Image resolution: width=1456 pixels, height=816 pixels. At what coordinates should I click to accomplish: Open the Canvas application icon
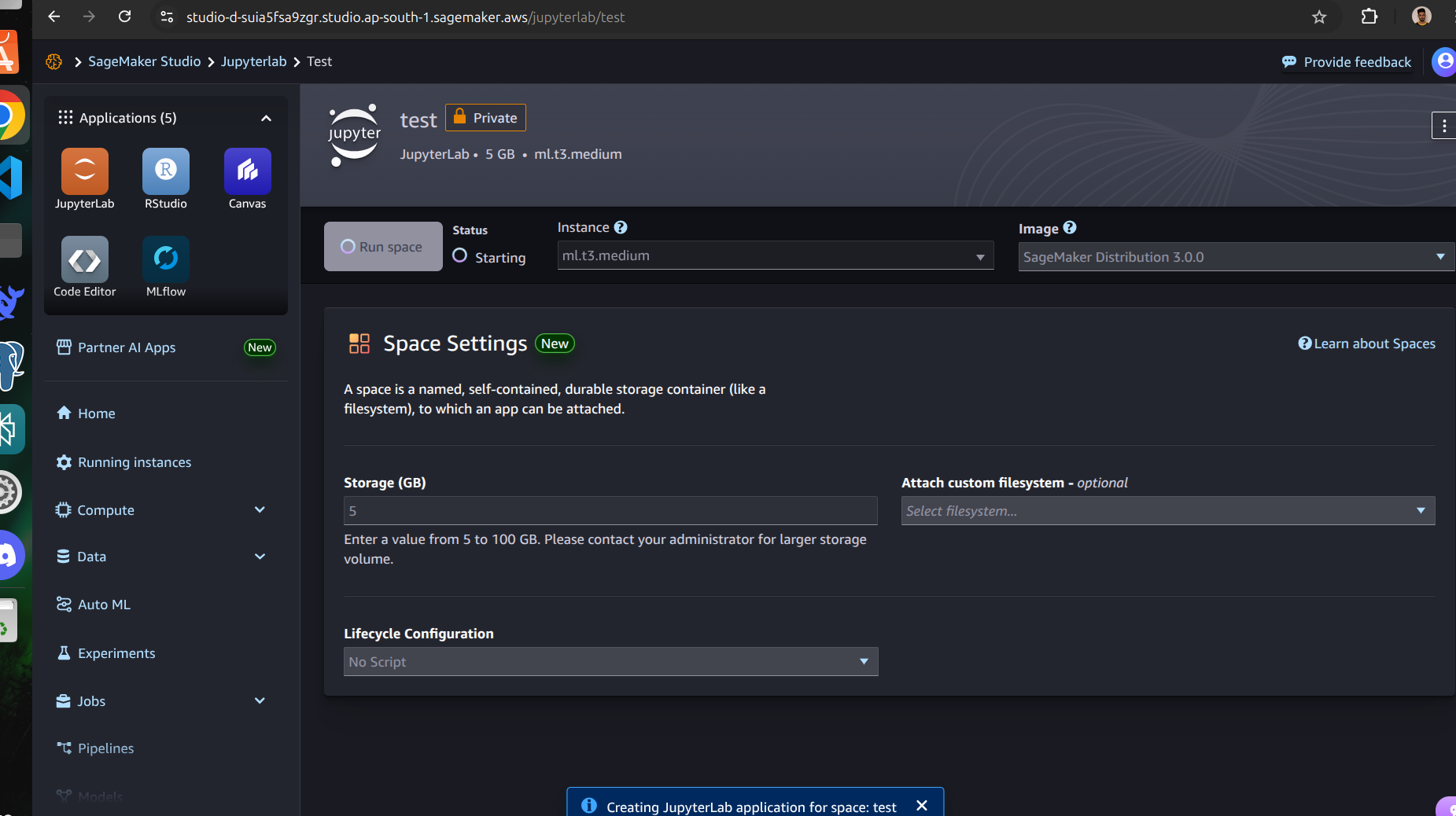click(x=248, y=171)
